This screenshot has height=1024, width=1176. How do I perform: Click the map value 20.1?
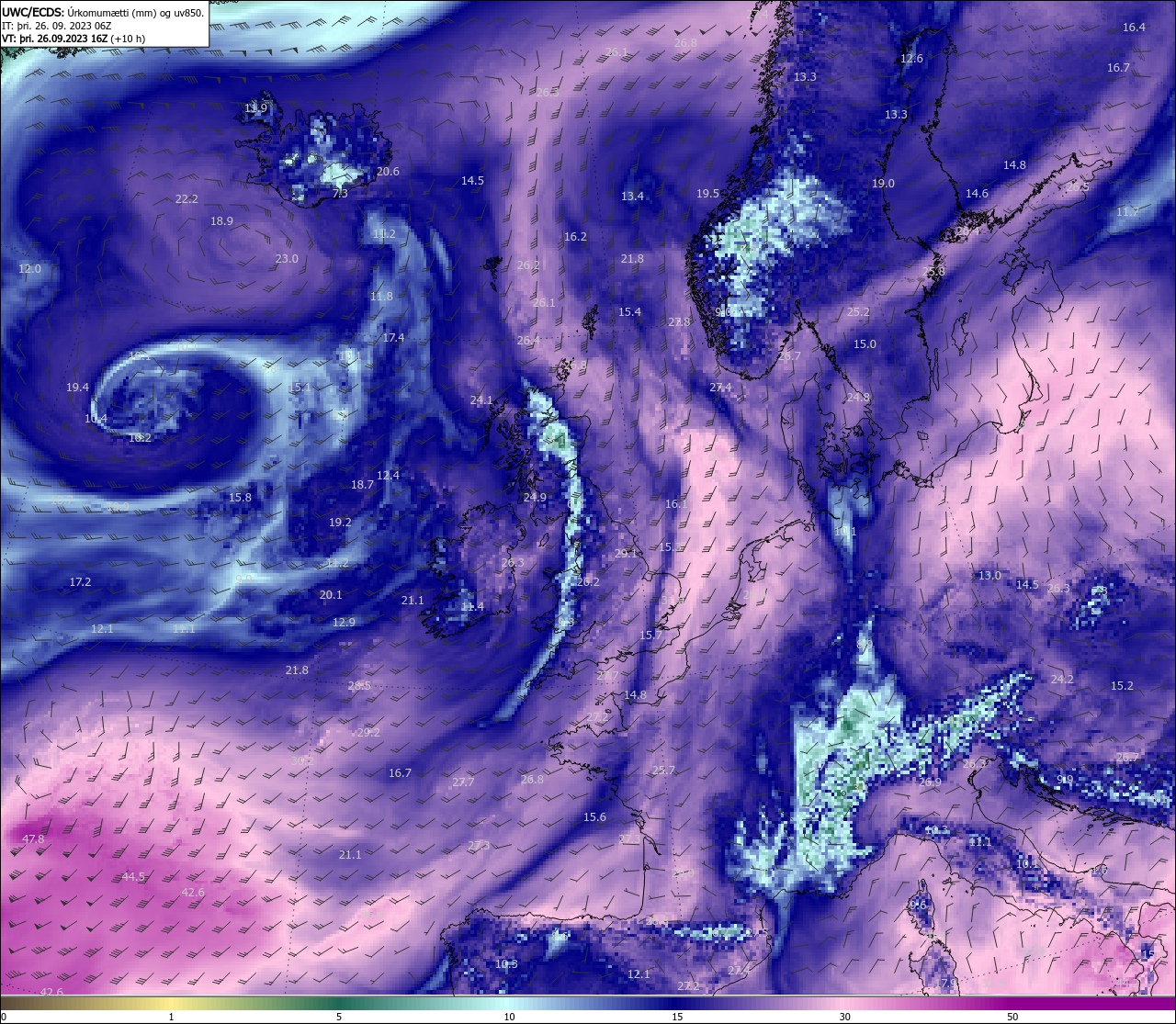pos(331,595)
